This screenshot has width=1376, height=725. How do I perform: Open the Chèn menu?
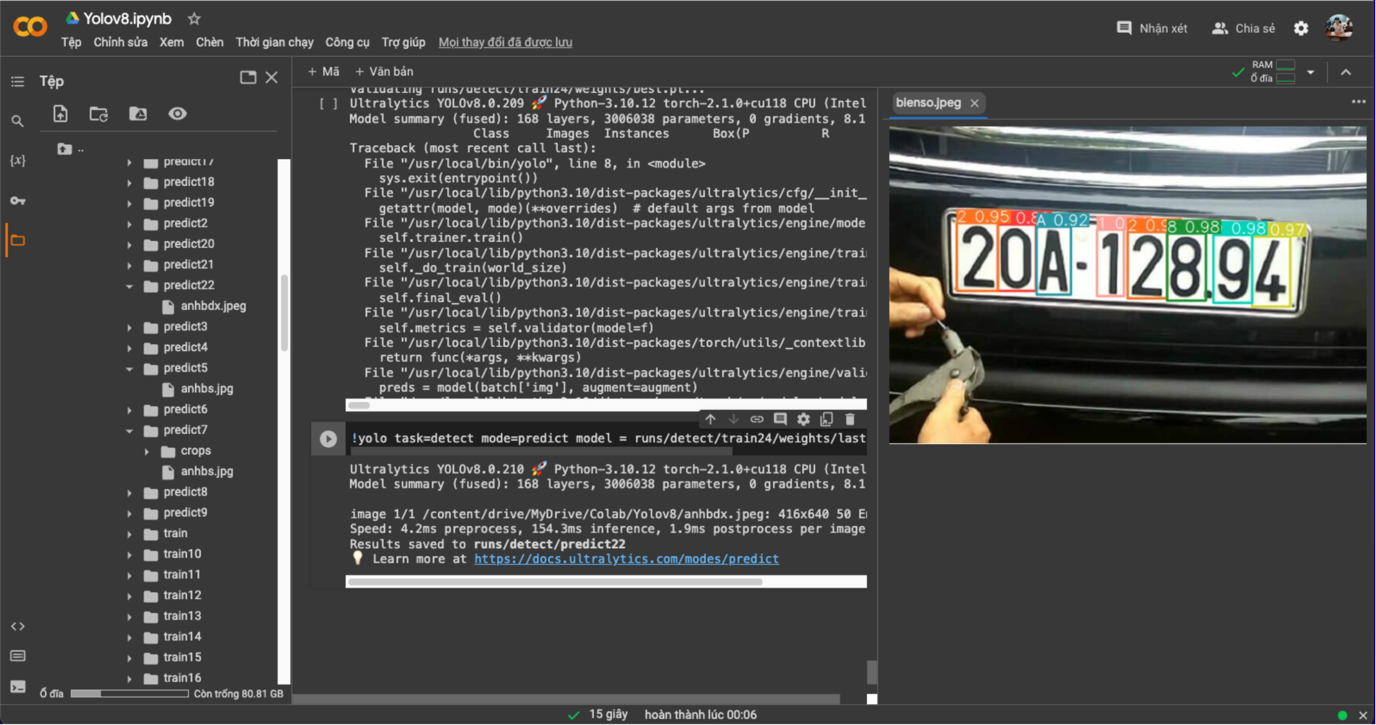tap(209, 42)
